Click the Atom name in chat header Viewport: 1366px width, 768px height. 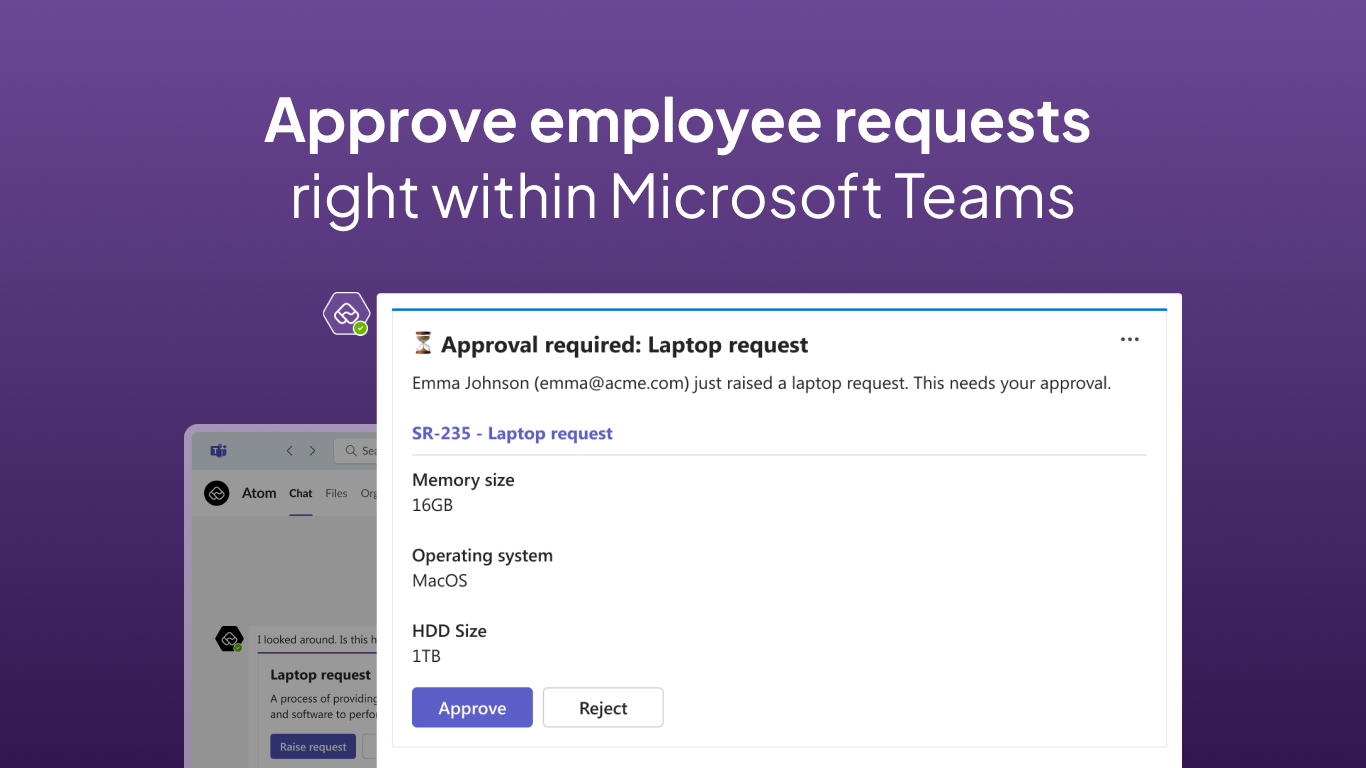[x=259, y=493]
